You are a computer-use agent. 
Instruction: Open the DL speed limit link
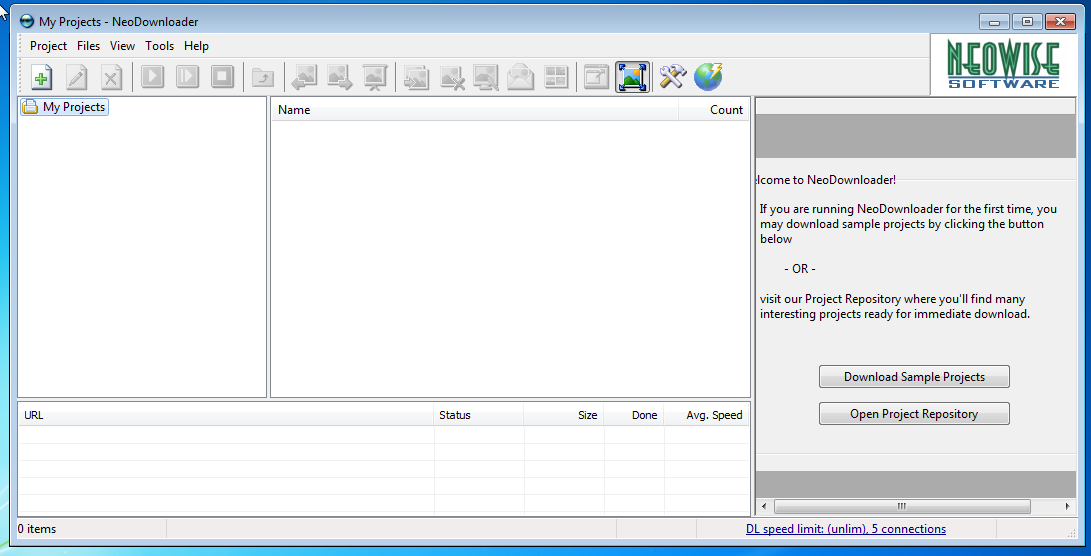point(846,529)
